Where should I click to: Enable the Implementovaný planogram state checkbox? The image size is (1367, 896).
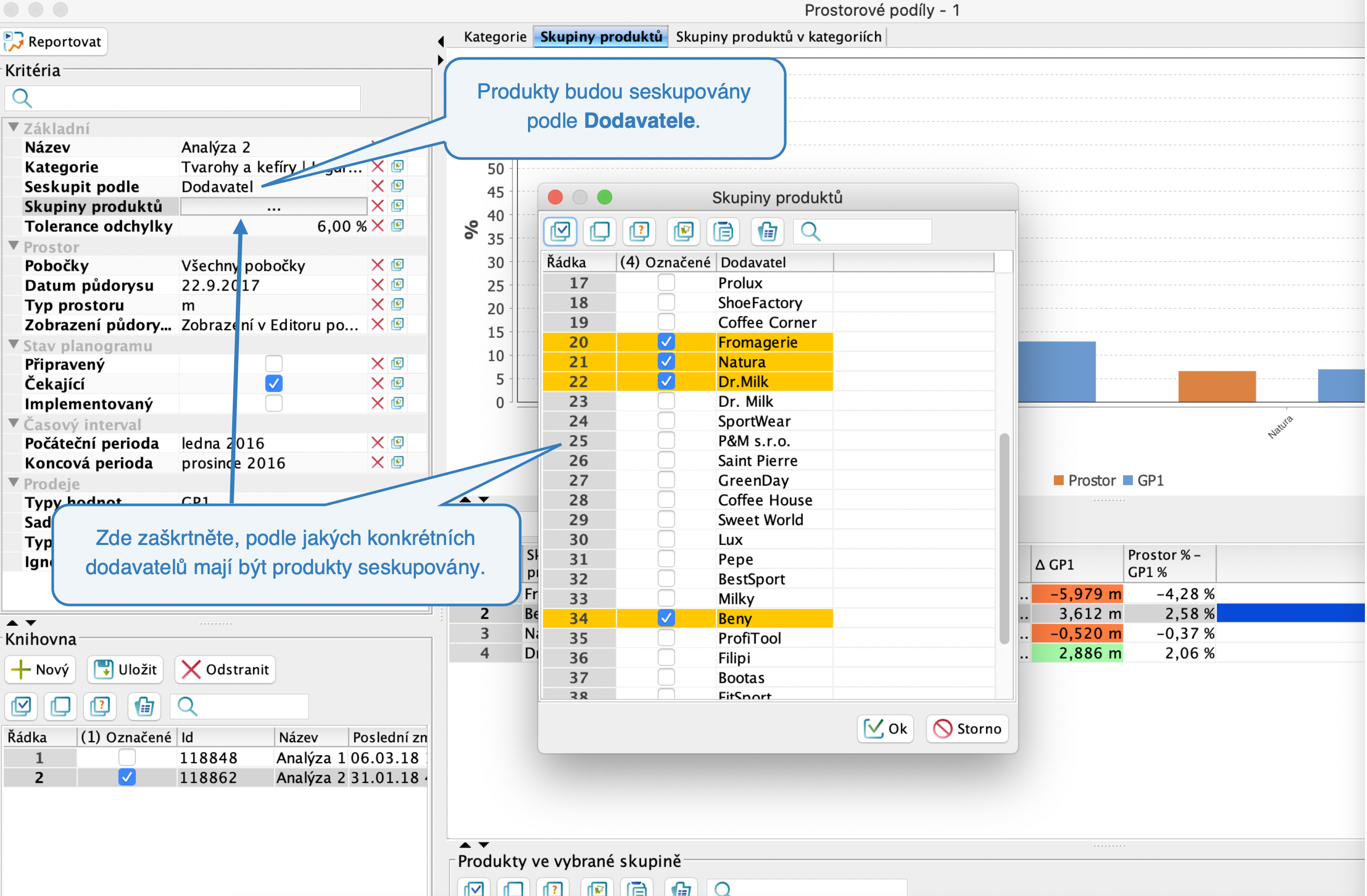(273, 403)
